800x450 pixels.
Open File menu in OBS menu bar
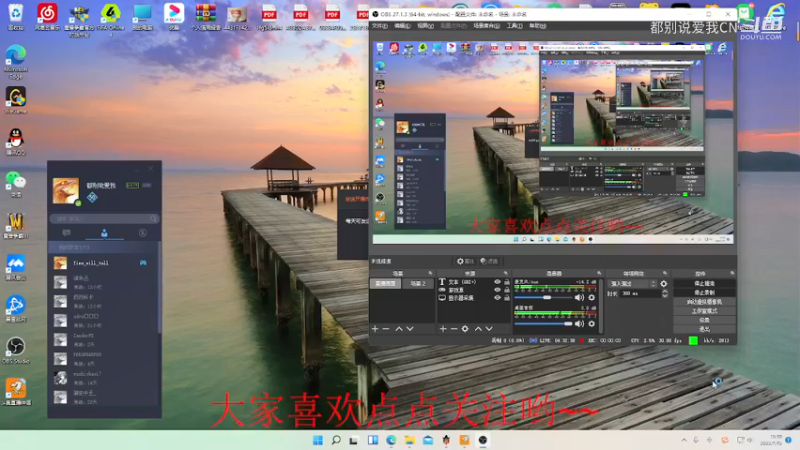click(380, 26)
